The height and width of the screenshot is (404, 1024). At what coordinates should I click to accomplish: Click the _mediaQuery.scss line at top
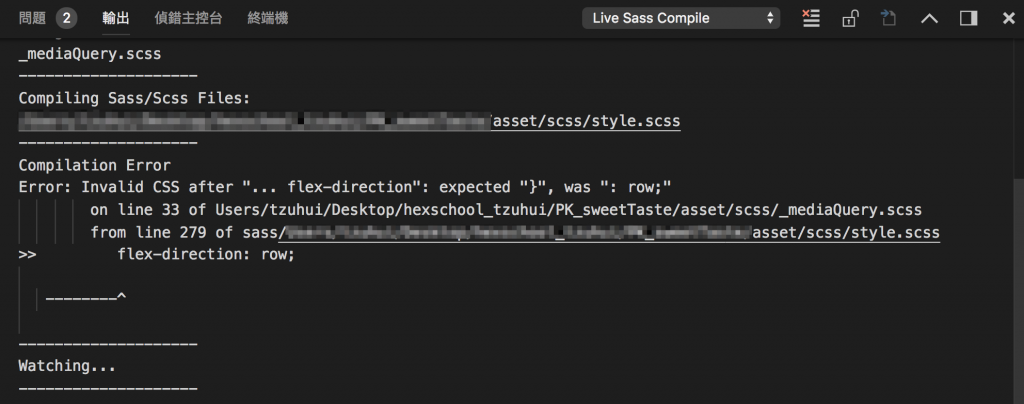pyautogui.click(x=89, y=54)
